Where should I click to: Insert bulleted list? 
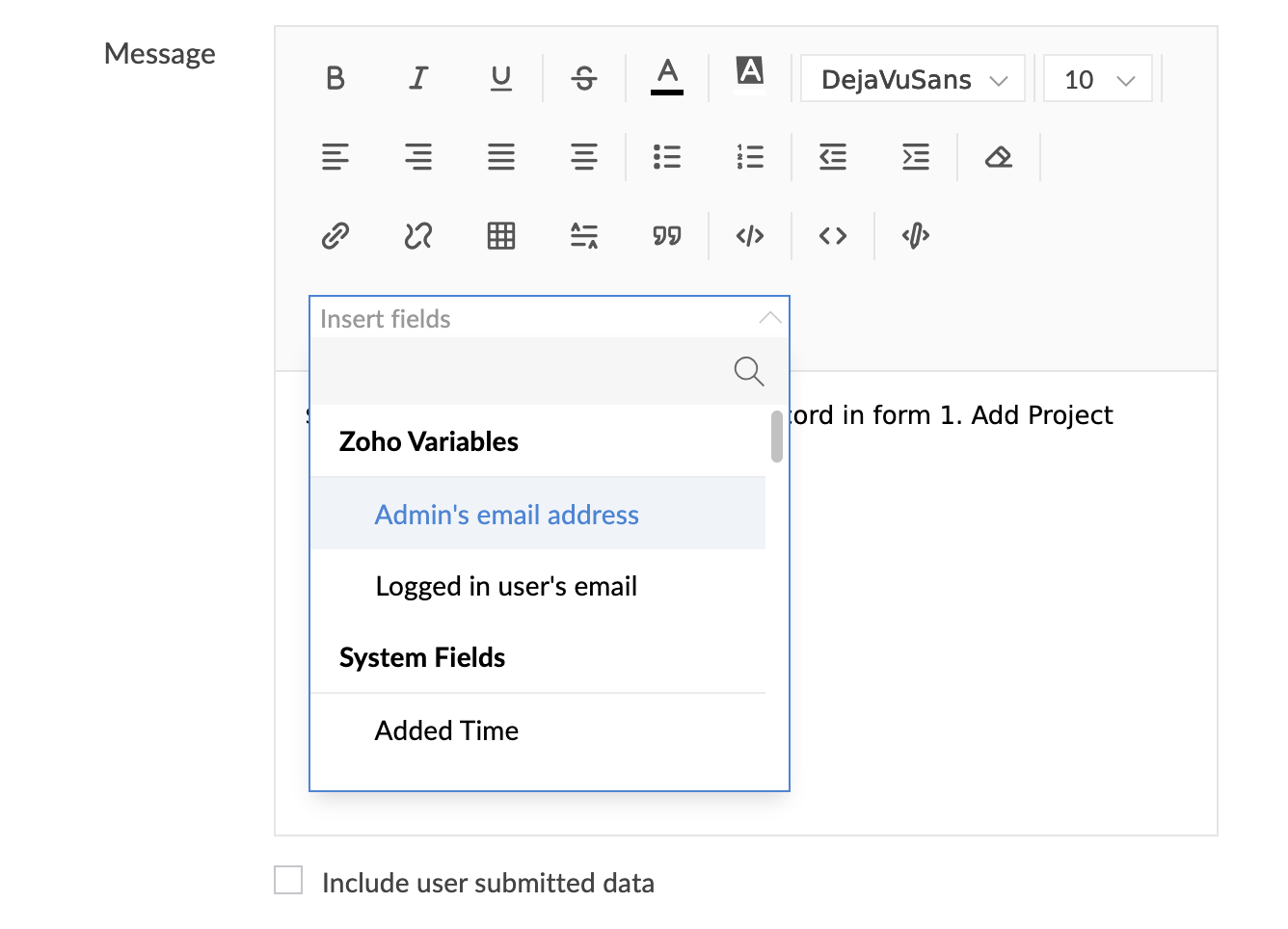[x=667, y=157]
